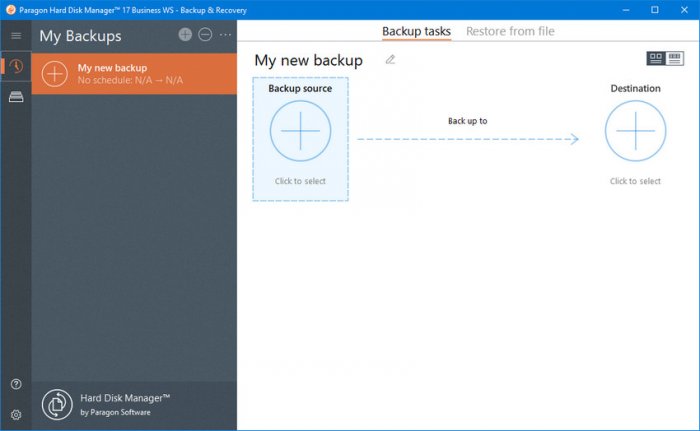Screen dimensions: 700x431
Task: Click the 'Click to select' text under Backup source
Action: pos(300,181)
